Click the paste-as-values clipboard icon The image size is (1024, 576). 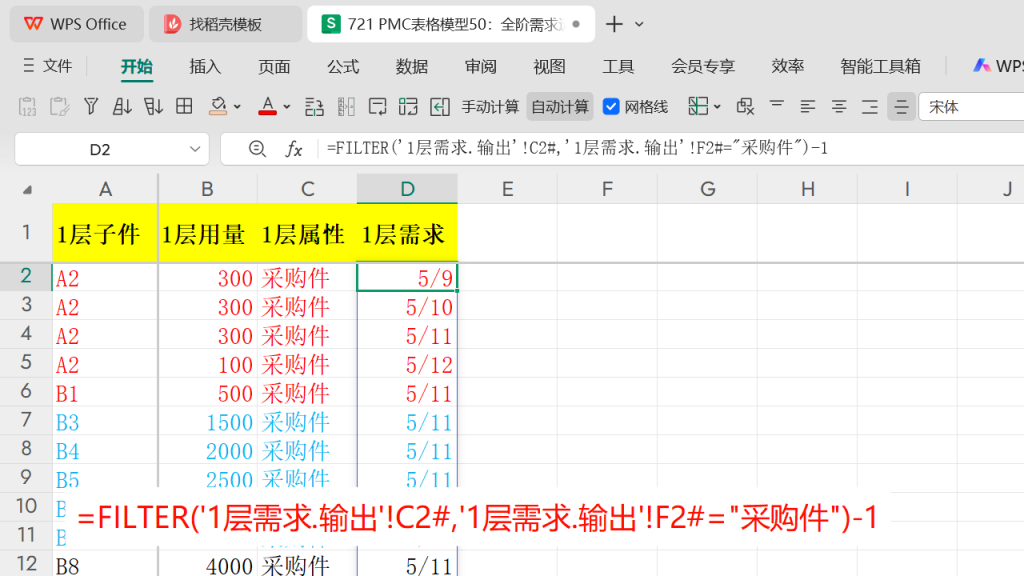[27, 106]
